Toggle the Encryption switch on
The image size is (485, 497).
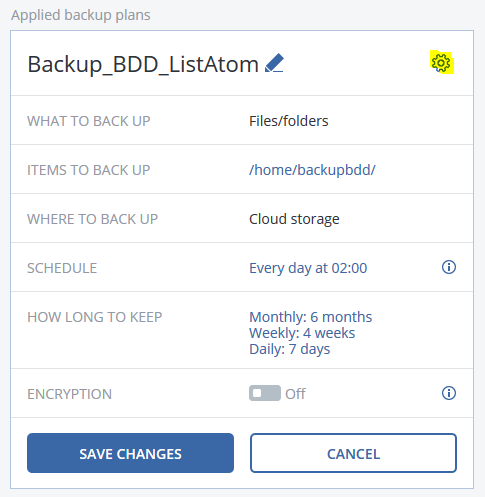pos(265,393)
